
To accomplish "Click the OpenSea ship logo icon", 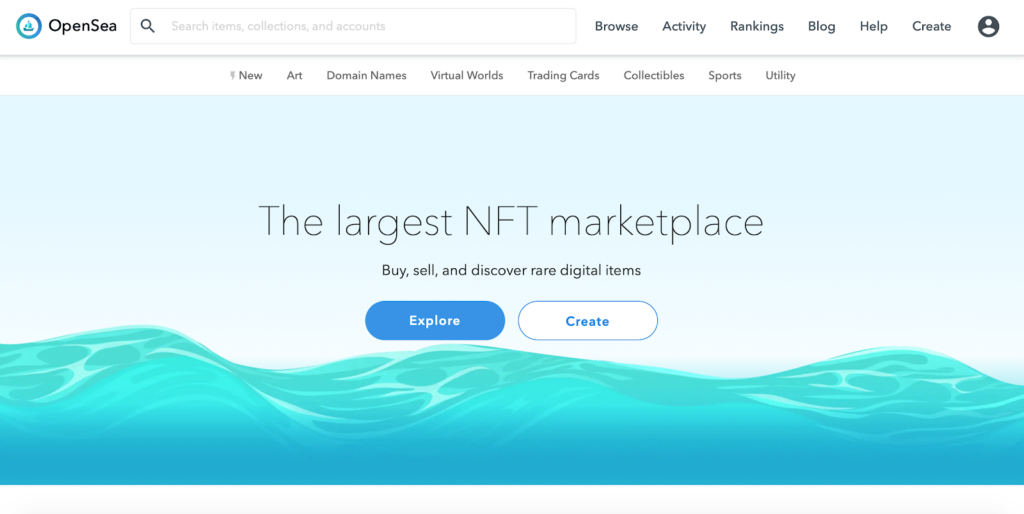I will point(29,26).
